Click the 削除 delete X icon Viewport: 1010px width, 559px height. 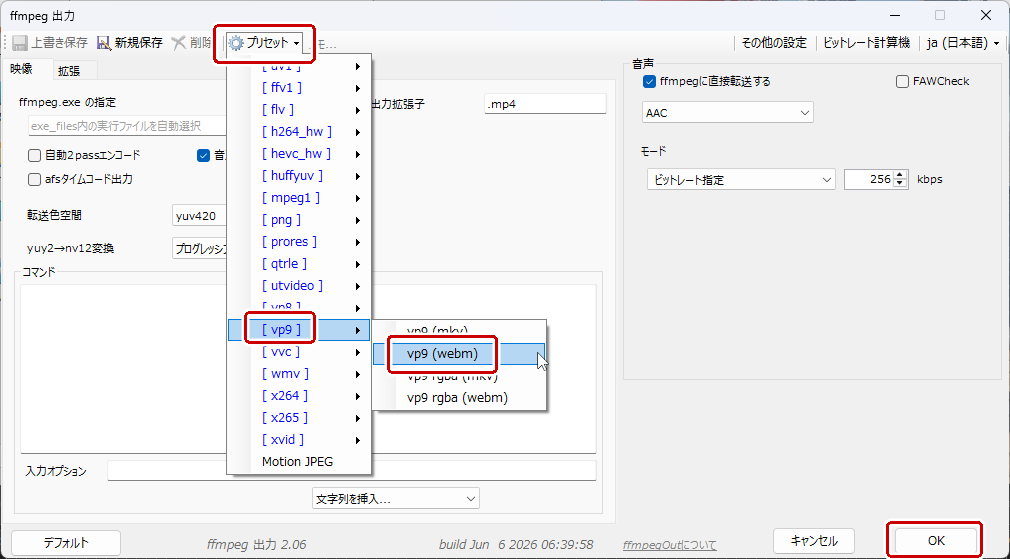click(x=178, y=43)
